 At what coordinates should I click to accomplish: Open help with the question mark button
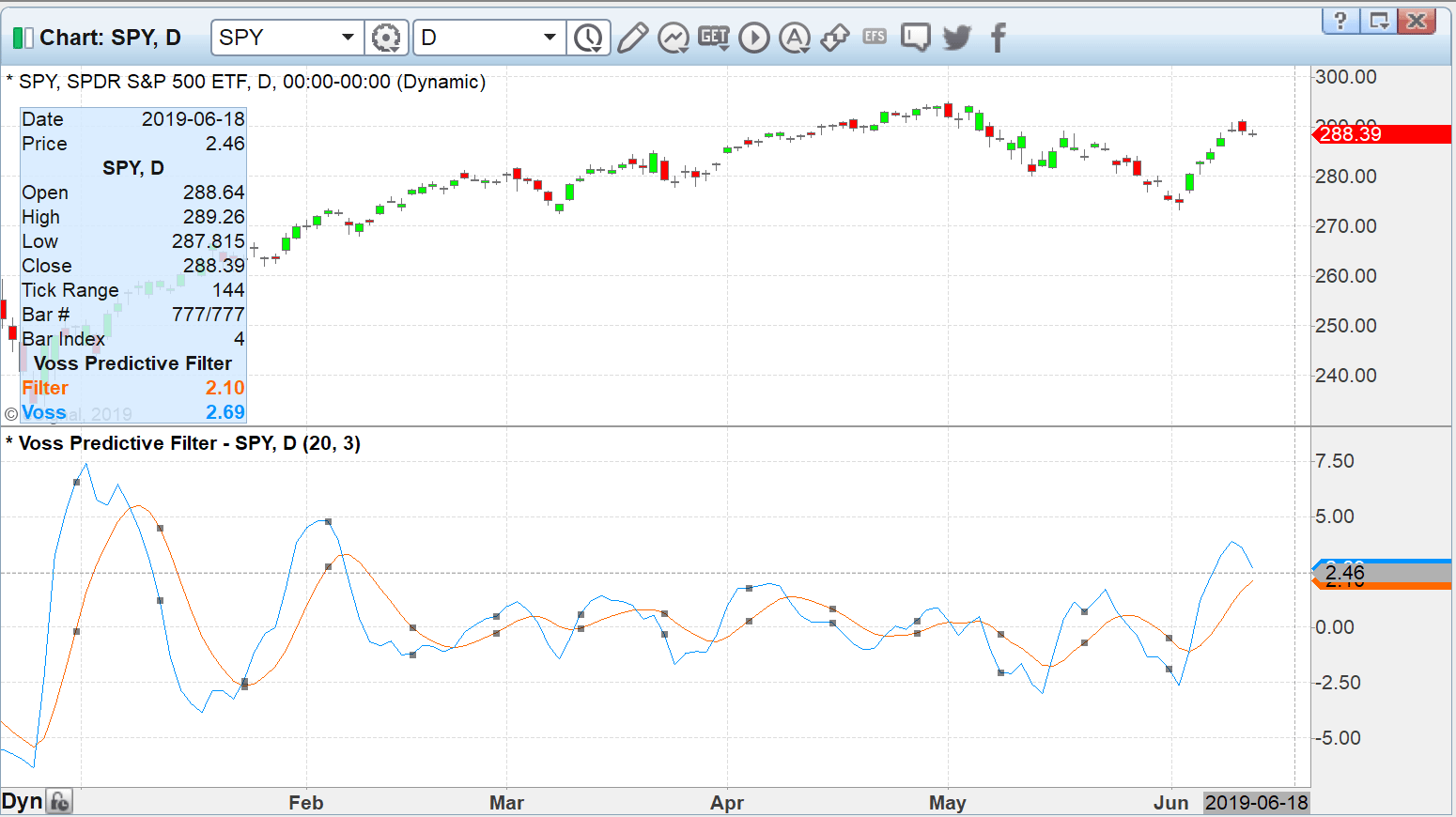(1340, 21)
